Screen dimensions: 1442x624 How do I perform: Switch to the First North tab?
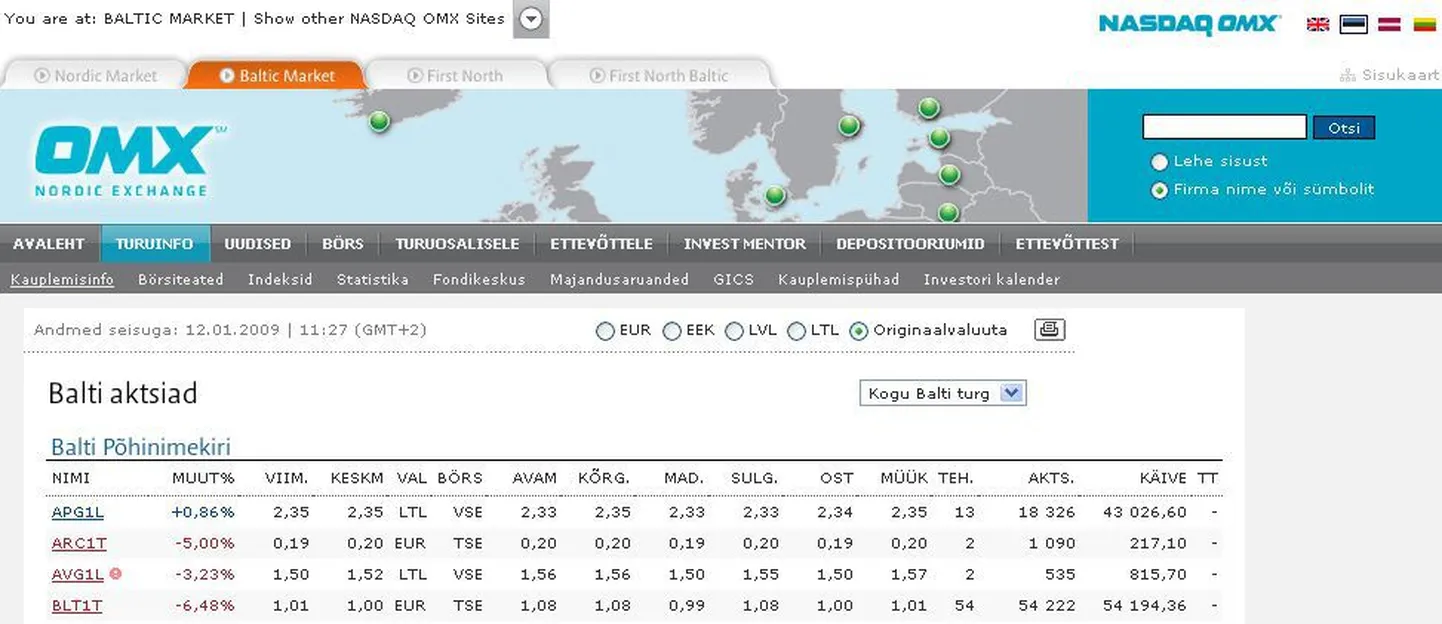[455, 75]
